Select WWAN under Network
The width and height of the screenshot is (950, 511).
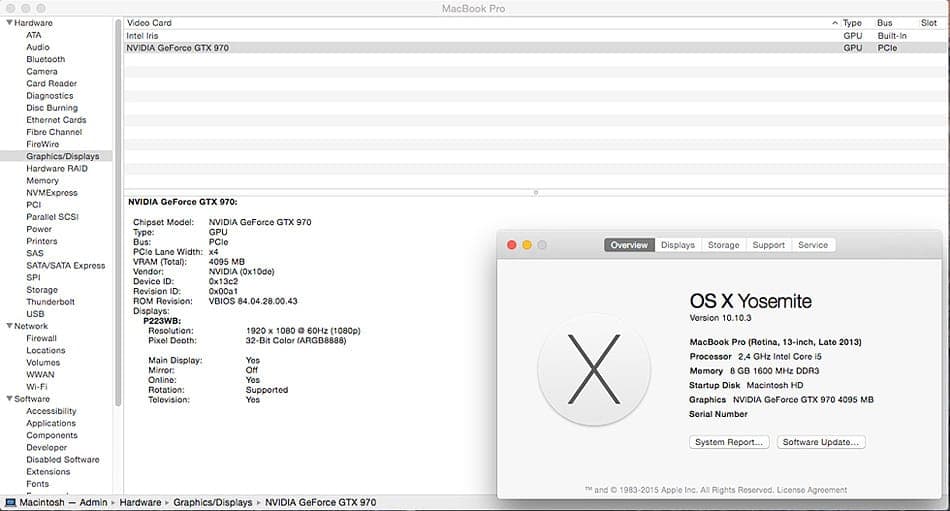point(41,374)
